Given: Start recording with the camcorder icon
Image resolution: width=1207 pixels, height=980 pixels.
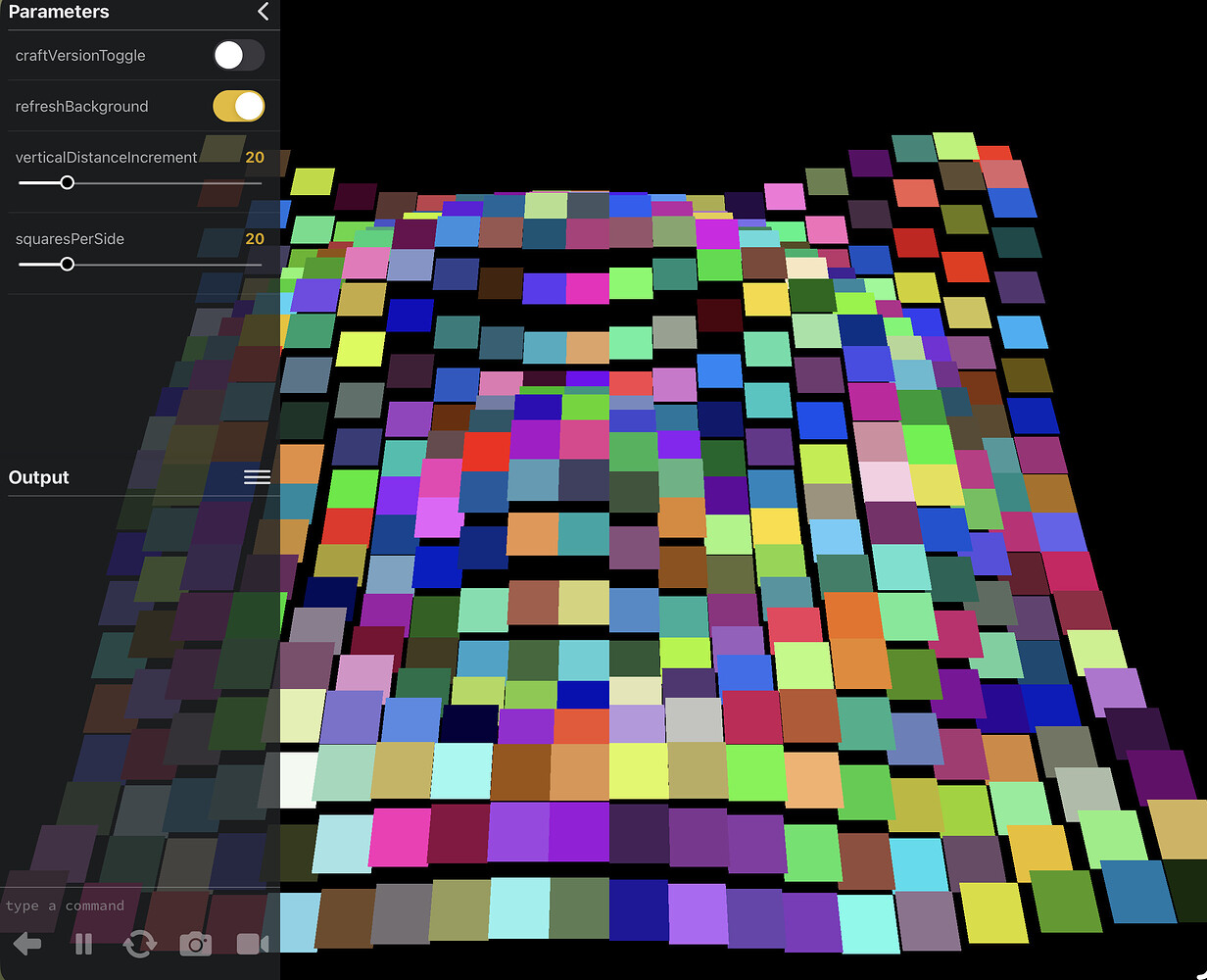Looking at the screenshot, I should point(252,944).
